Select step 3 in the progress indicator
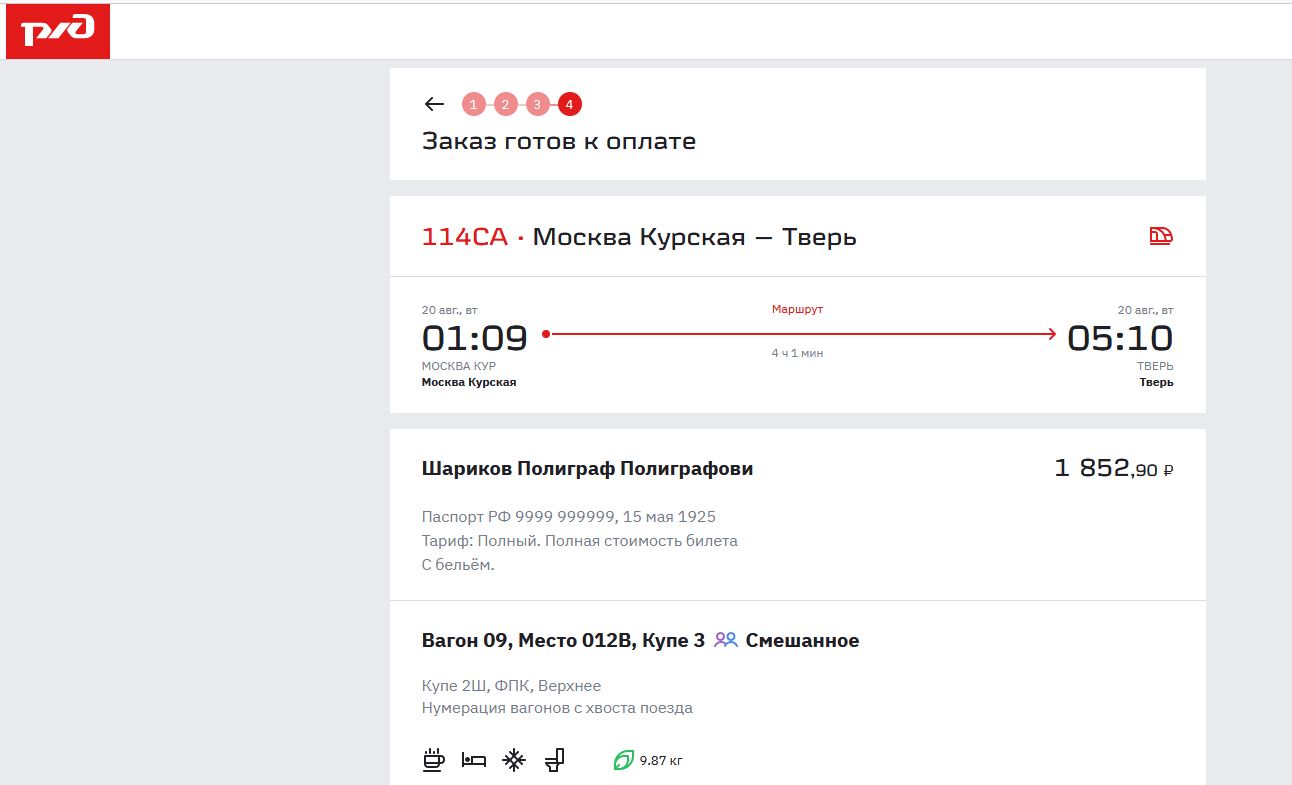 coord(537,104)
